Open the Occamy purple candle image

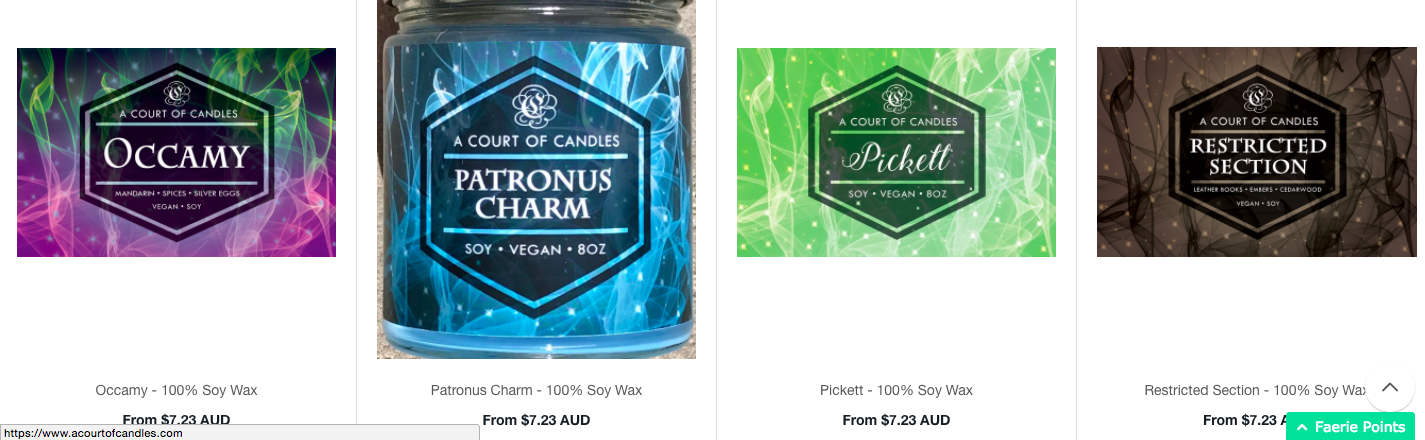(x=176, y=152)
